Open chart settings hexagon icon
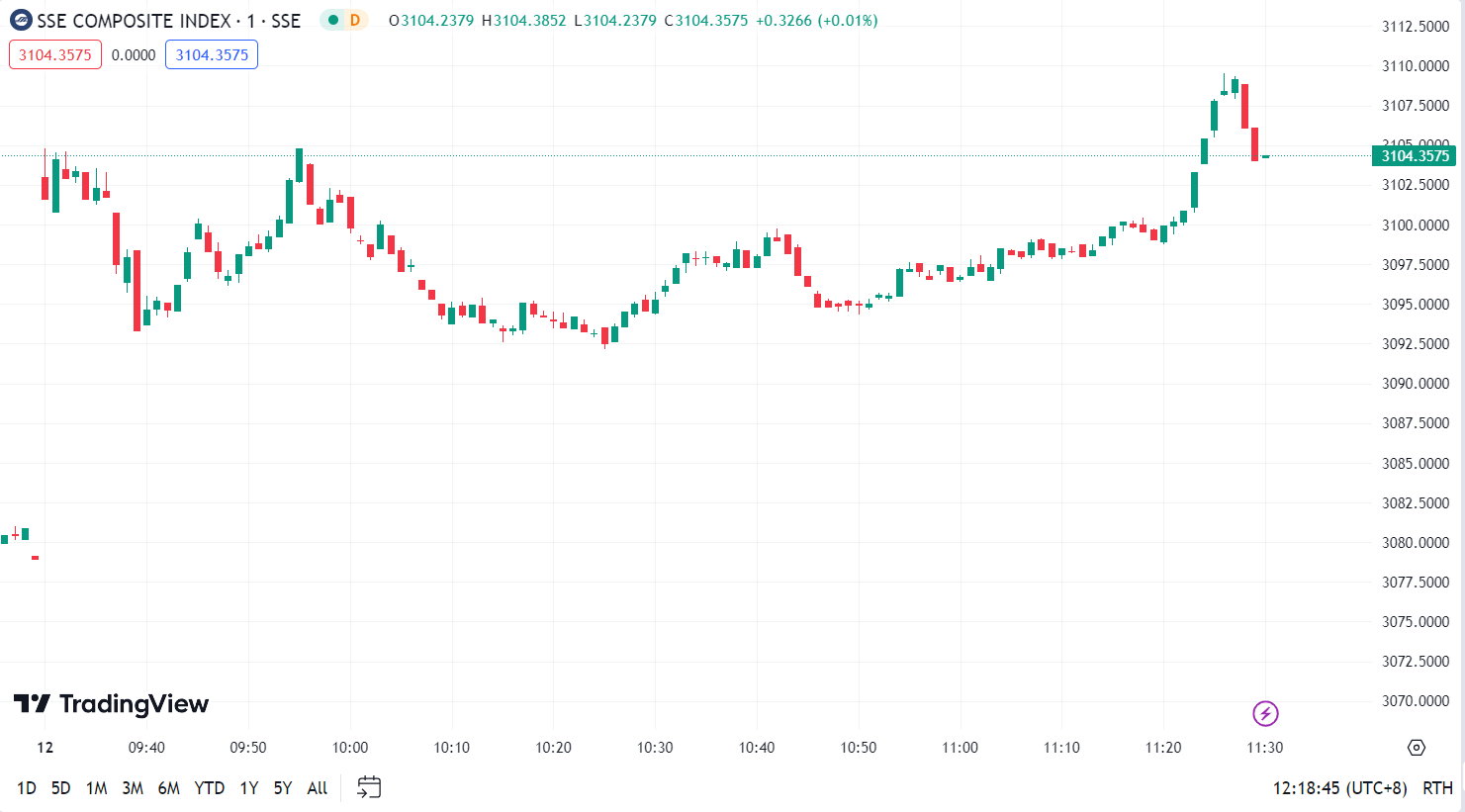Viewport: 1465px width, 812px height. [1417, 748]
